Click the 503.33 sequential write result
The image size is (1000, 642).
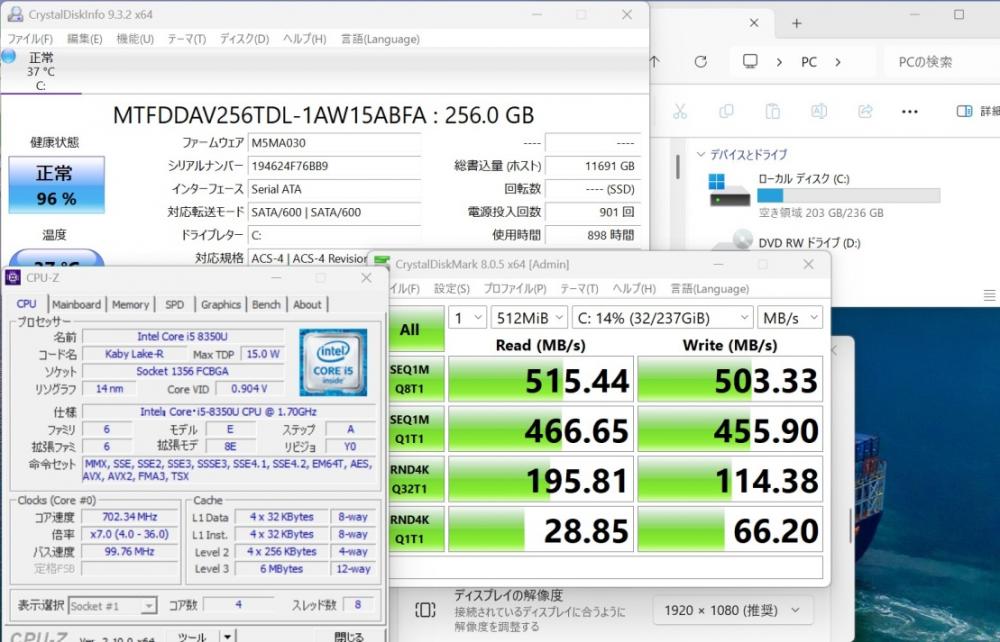click(x=730, y=380)
